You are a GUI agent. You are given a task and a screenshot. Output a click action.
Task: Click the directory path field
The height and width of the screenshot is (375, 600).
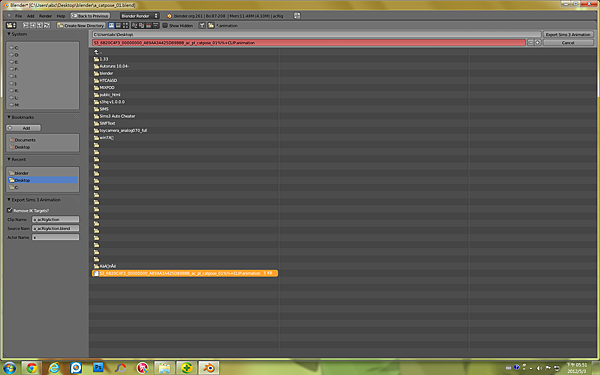tap(316, 34)
